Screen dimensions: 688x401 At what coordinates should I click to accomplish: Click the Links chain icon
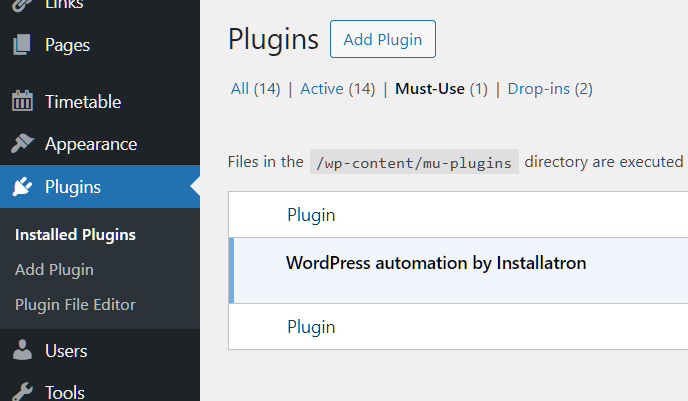click(22, 5)
